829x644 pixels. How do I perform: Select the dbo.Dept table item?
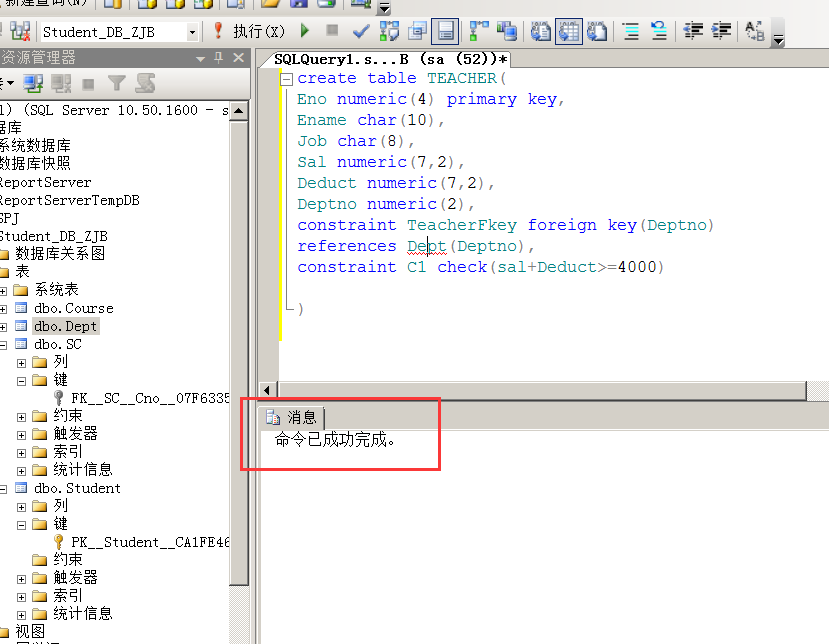click(66, 326)
